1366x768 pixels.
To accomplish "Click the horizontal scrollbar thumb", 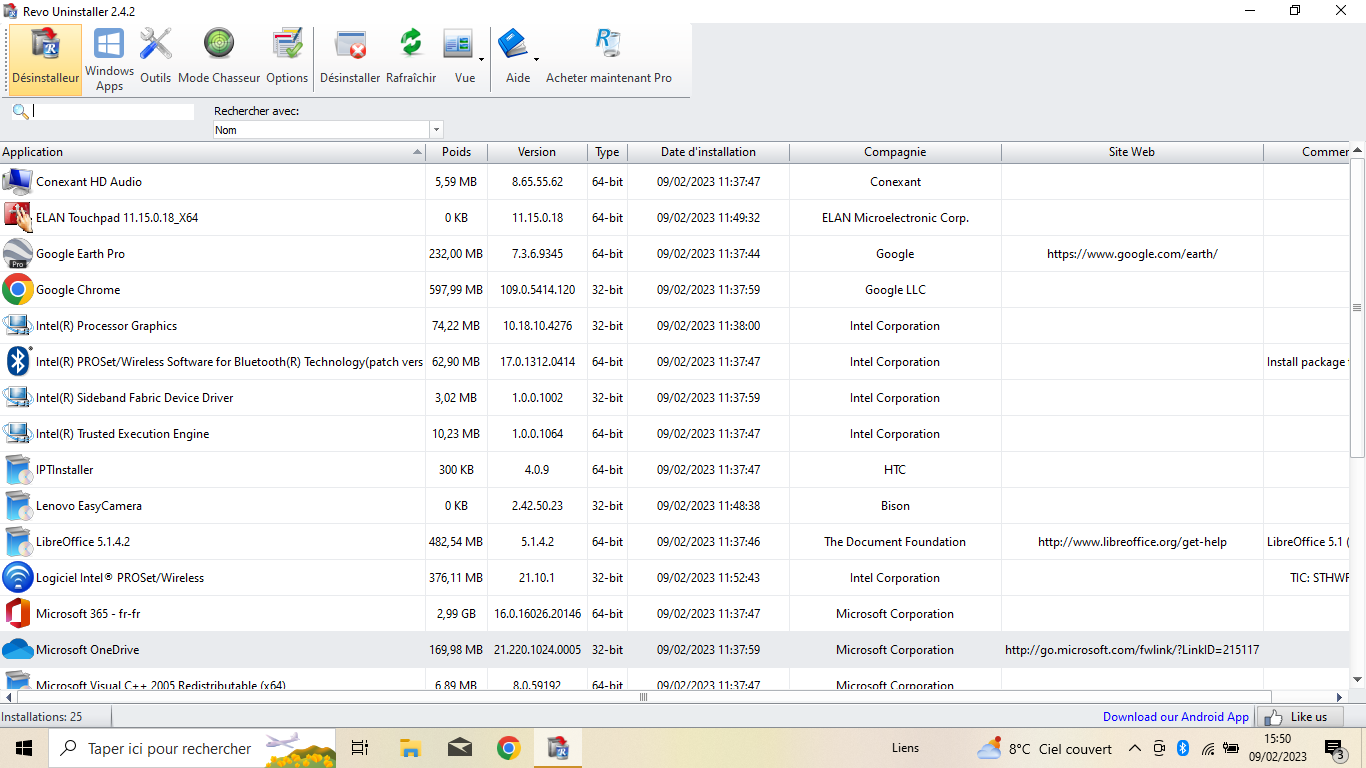I will [643, 697].
